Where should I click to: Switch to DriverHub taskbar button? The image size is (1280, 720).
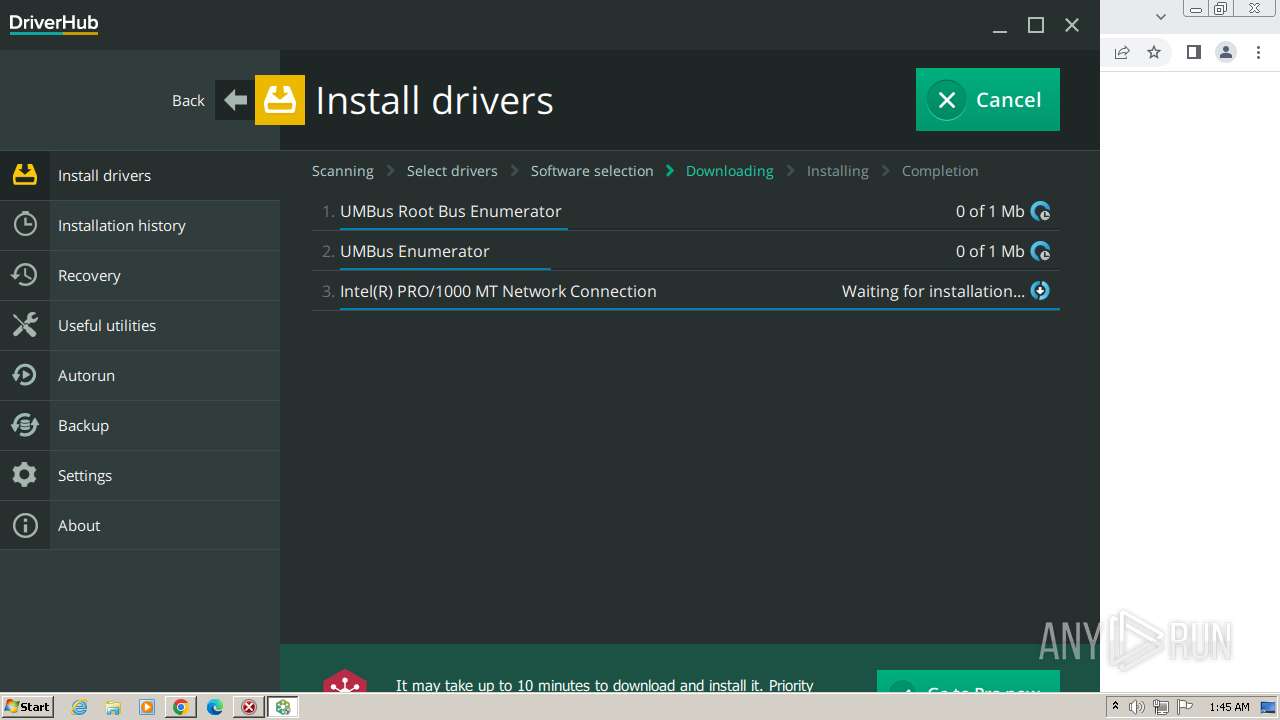click(x=283, y=707)
